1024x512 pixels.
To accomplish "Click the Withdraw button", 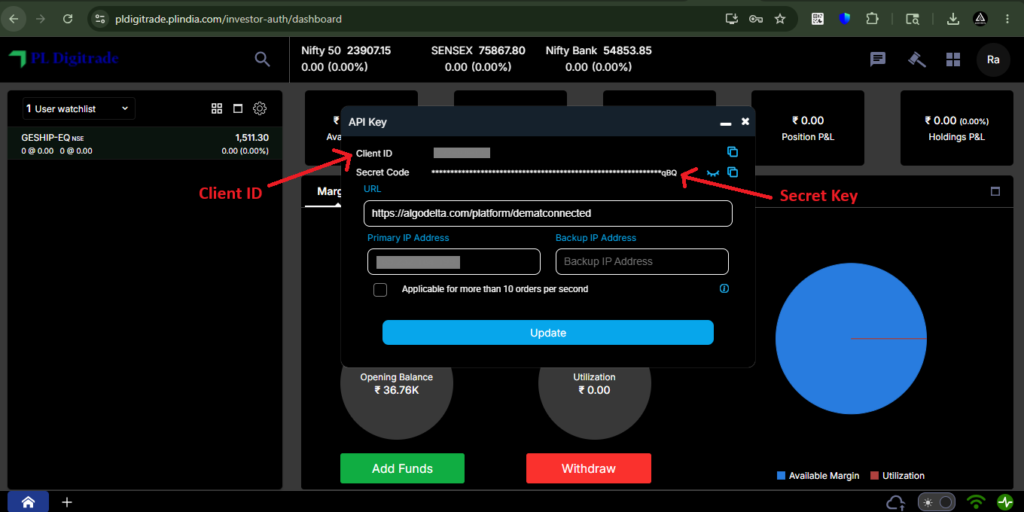I will coord(588,468).
